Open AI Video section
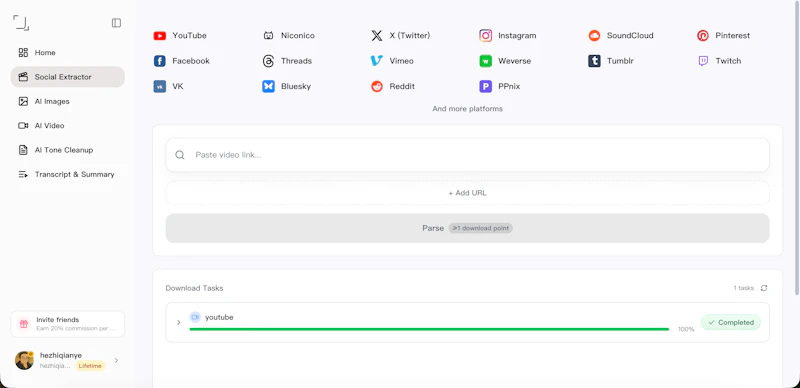The image size is (800, 388). (x=68, y=126)
